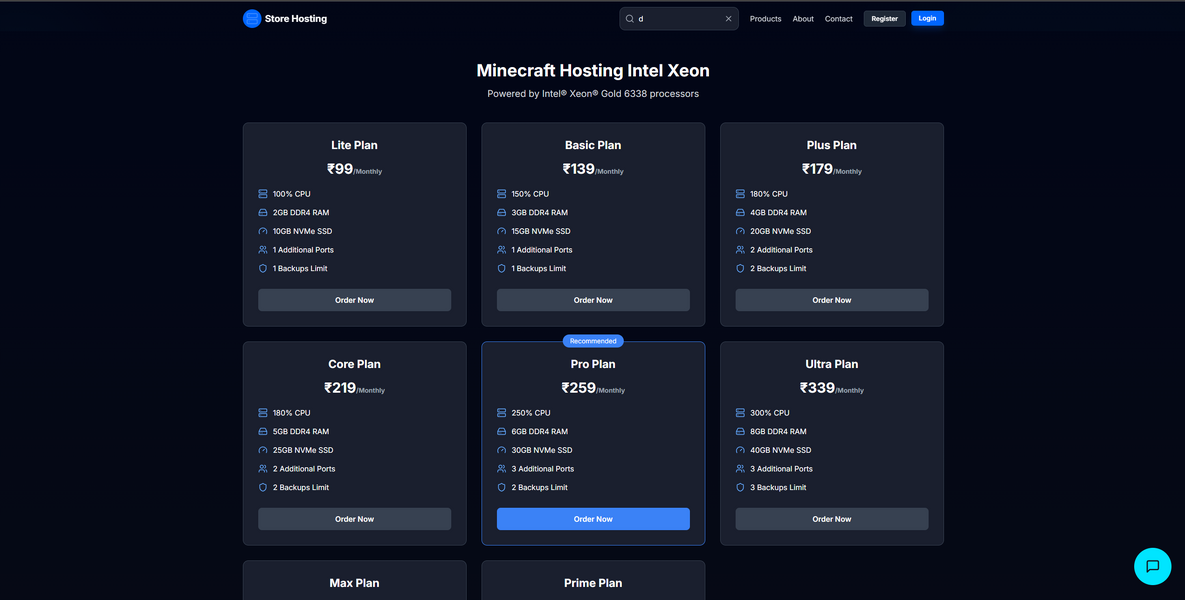Order the Lite Plan

click(354, 300)
